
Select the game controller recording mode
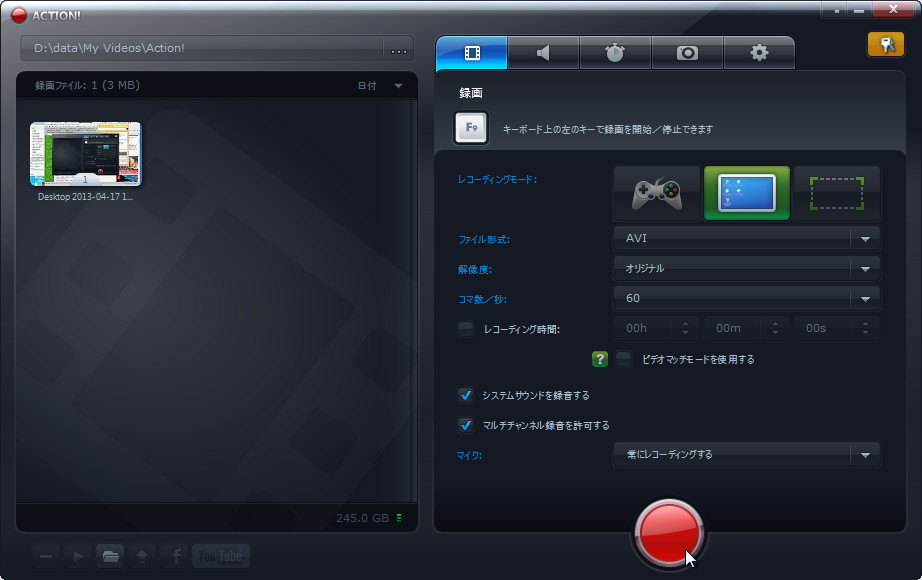(x=657, y=194)
